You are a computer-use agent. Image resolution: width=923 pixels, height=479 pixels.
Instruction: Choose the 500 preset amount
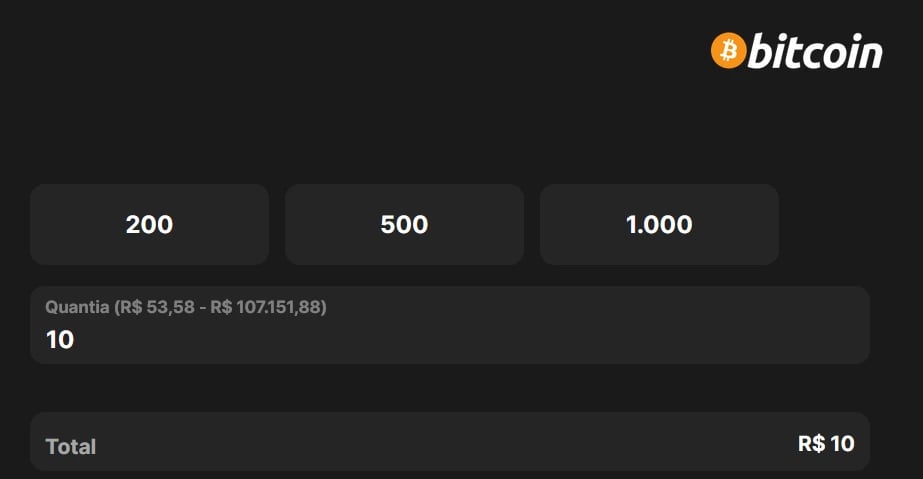(404, 224)
